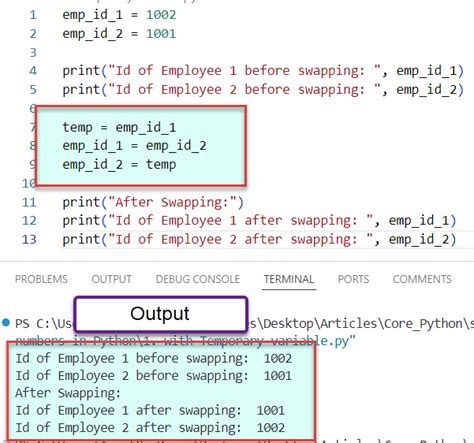The width and height of the screenshot is (474, 443).
Task: Click the "Employee 1 before swapping" print statement in code
Action: 263,71
